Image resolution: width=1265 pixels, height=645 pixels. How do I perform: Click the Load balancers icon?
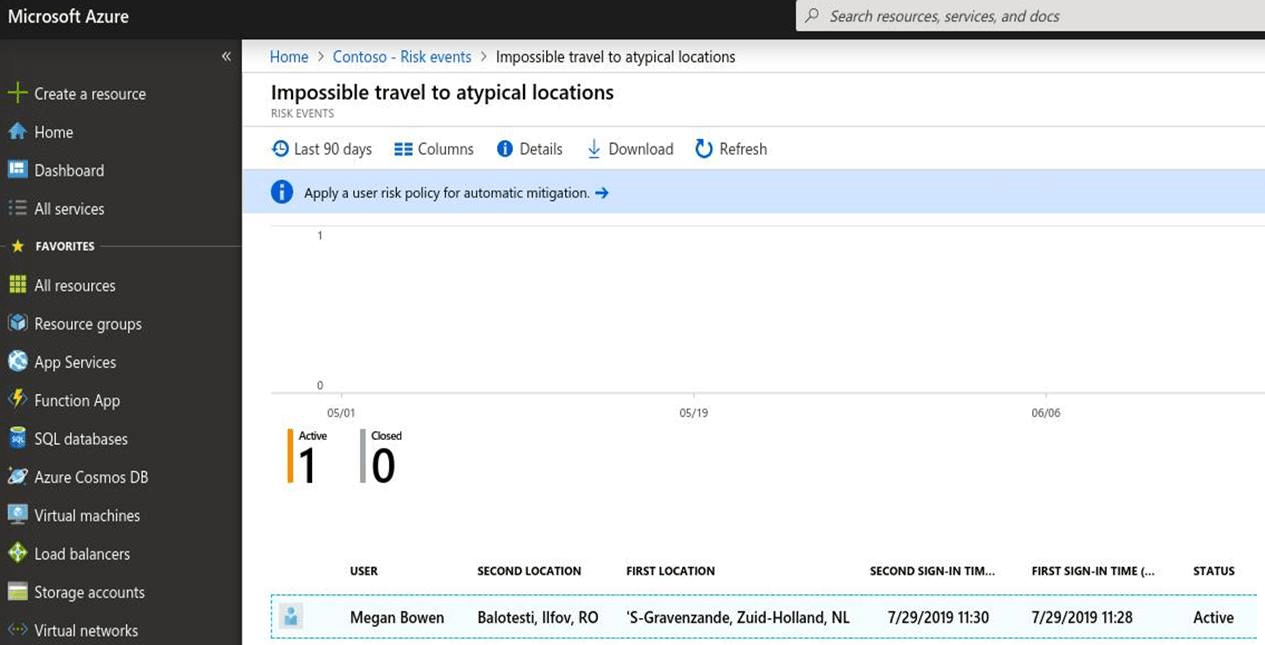(x=17, y=553)
